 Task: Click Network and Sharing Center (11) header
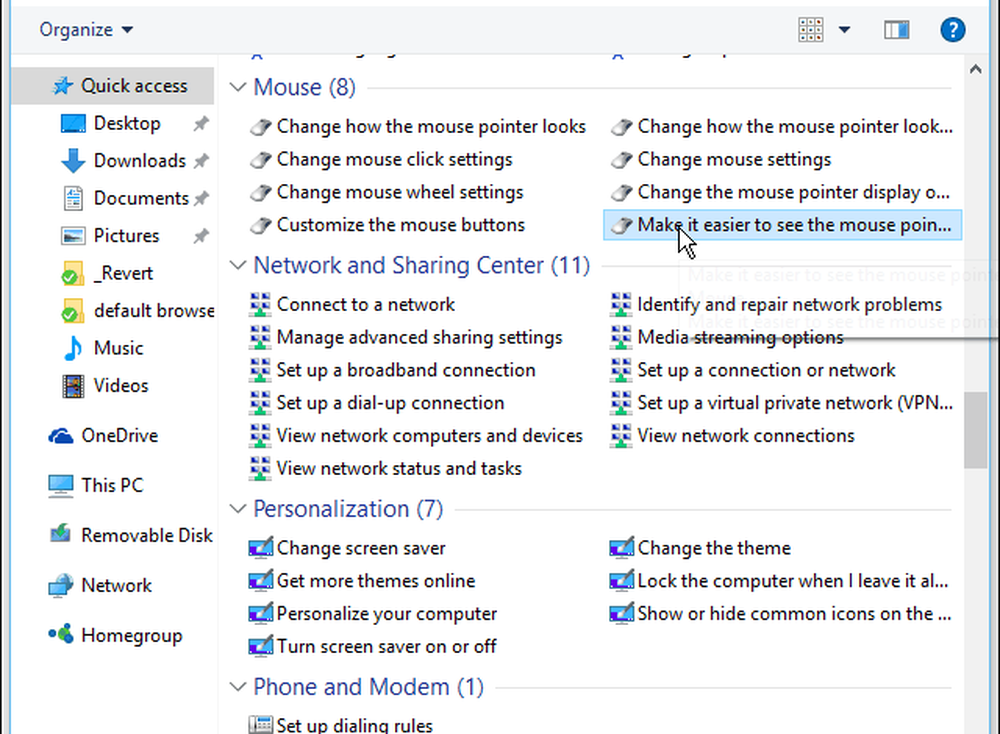click(422, 265)
